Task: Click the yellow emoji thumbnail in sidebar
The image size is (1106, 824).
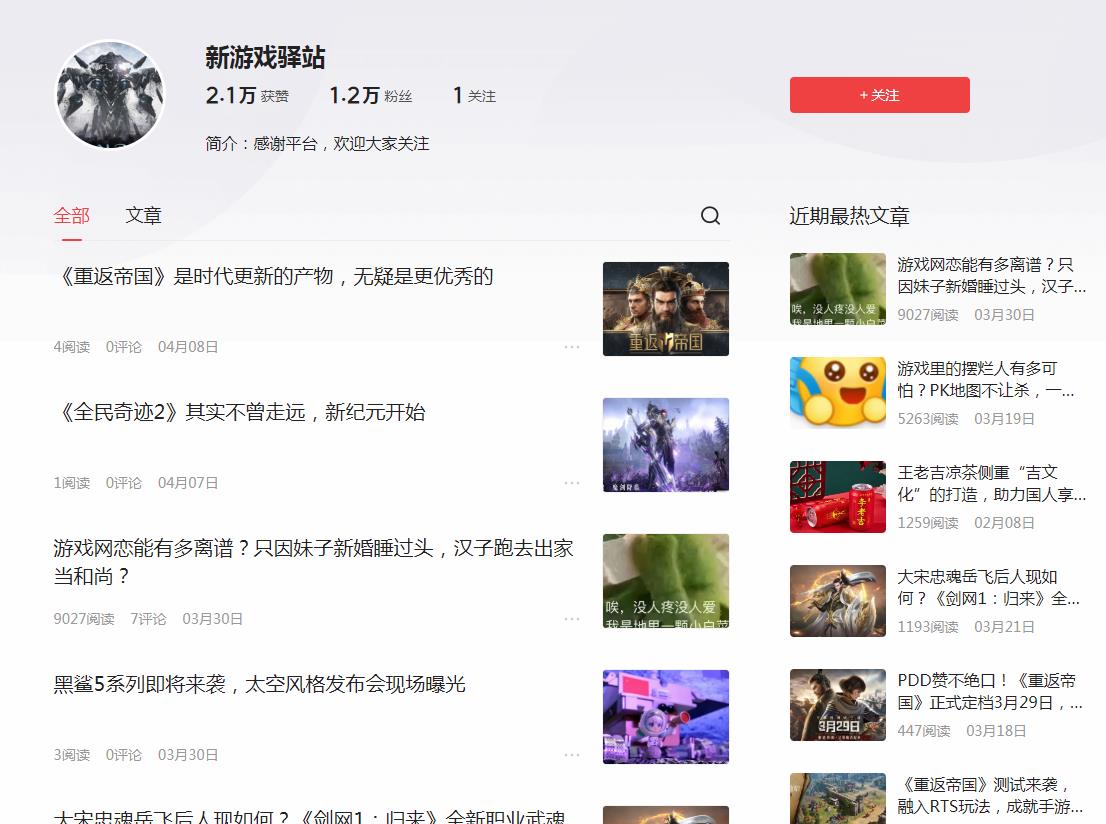Action: tap(838, 393)
